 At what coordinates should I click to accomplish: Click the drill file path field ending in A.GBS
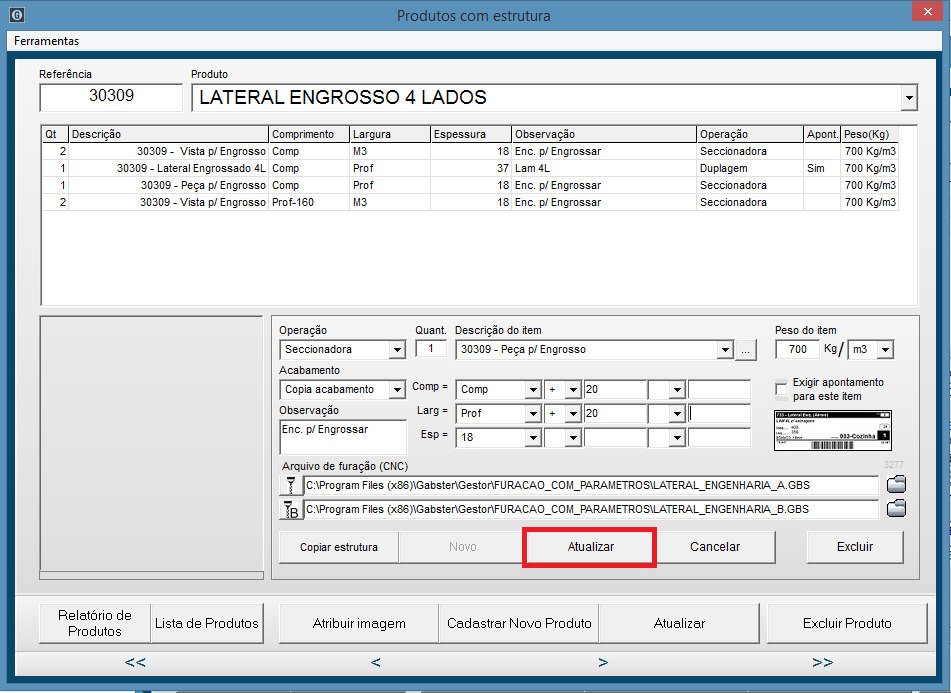[591, 486]
